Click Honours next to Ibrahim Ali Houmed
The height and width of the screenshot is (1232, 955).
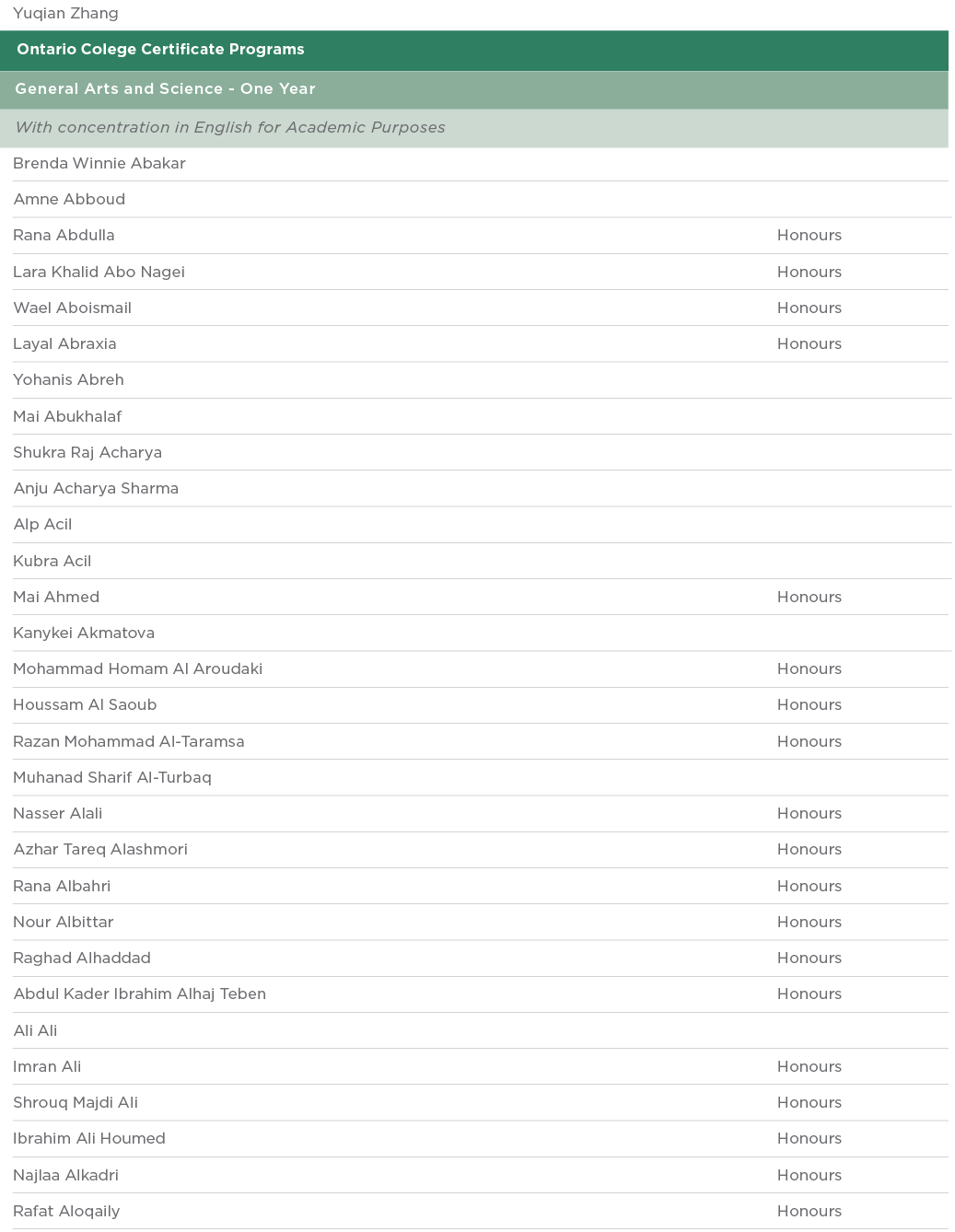[809, 1139]
